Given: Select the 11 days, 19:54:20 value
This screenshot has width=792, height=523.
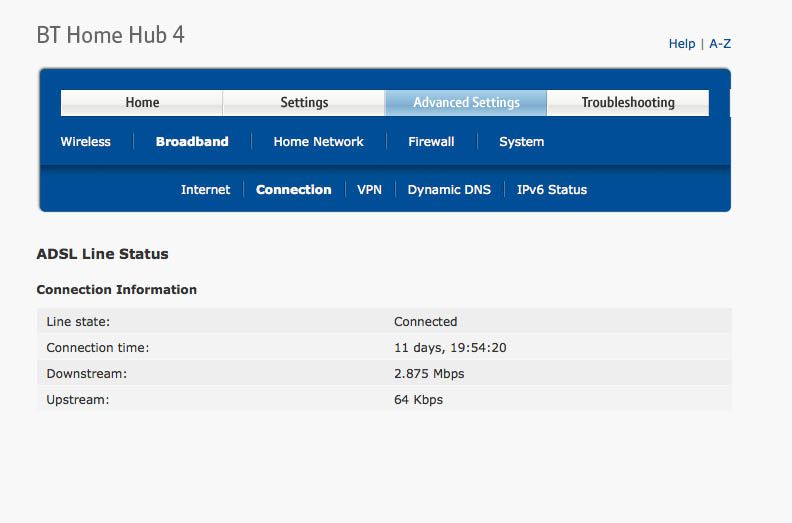Looking at the screenshot, I should (x=450, y=348).
